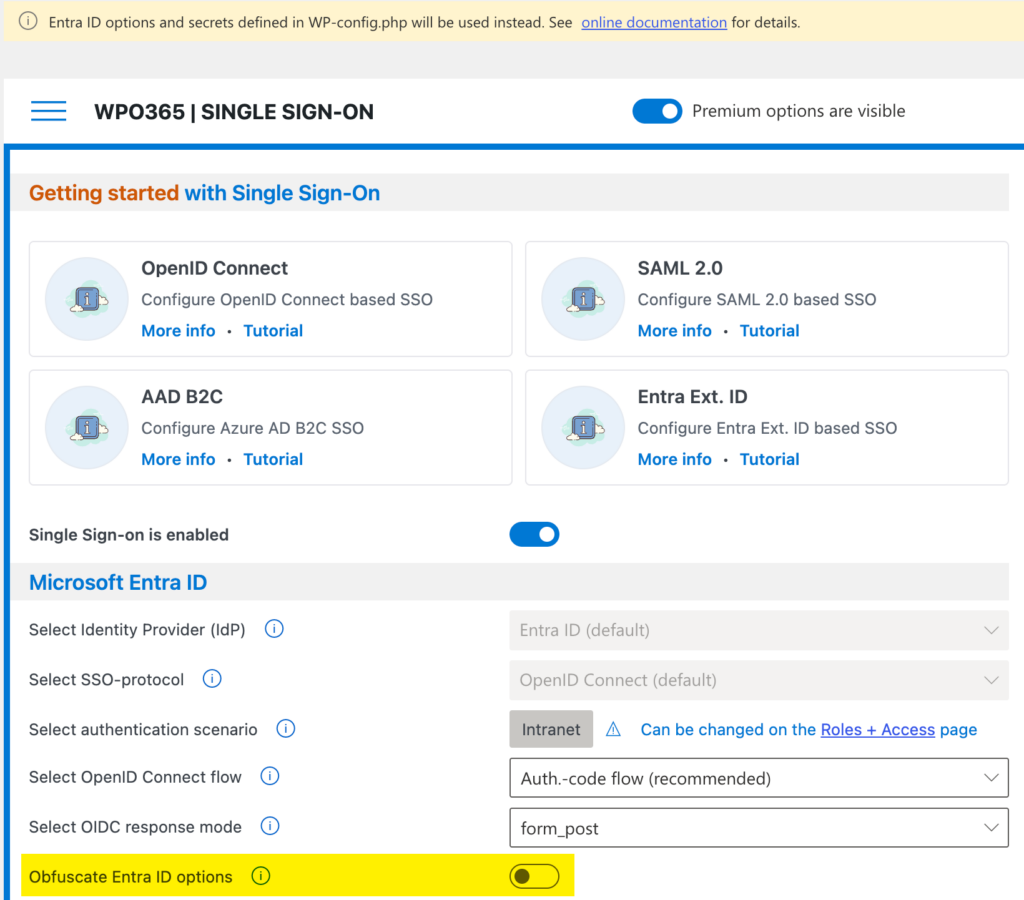Image resolution: width=1024 pixels, height=900 pixels.
Task: Click the OpenID Connect card icon
Action: pyautogui.click(x=87, y=299)
